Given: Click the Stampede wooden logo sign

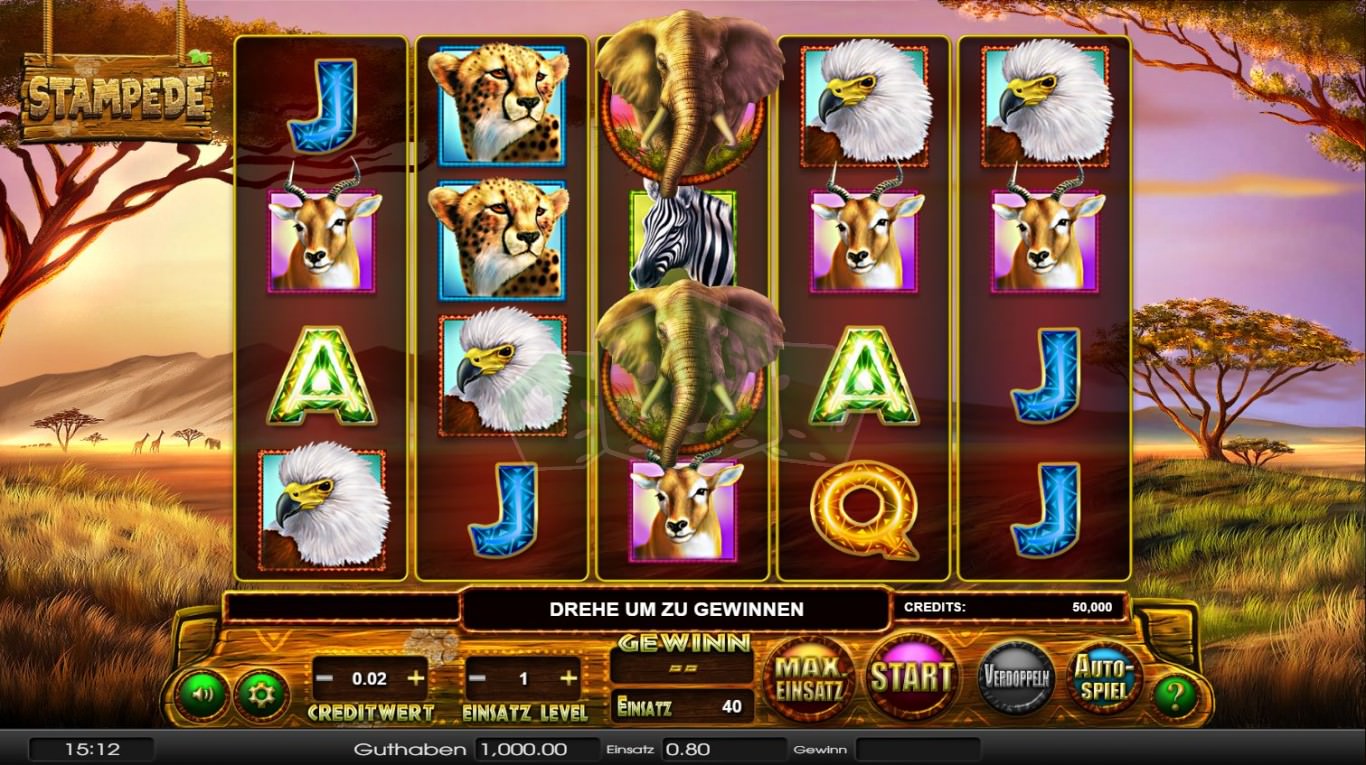Looking at the screenshot, I should pos(117,98).
